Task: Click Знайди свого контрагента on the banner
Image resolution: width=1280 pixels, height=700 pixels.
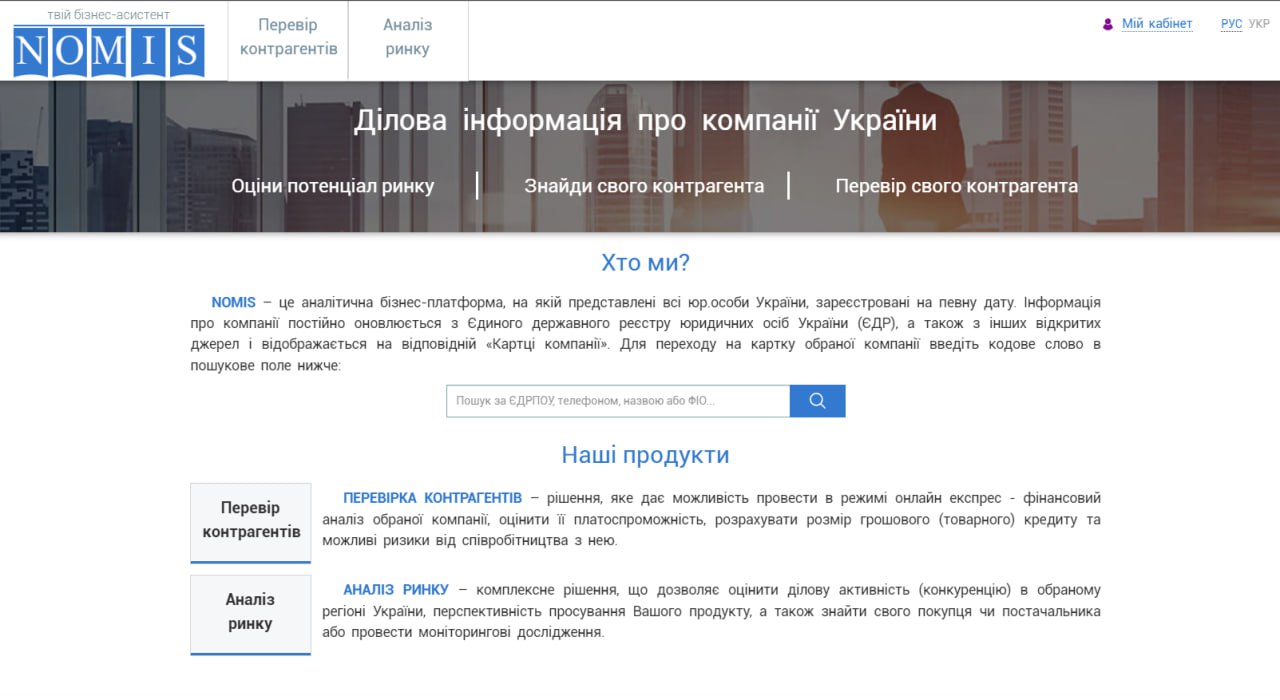Action: click(x=643, y=186)
